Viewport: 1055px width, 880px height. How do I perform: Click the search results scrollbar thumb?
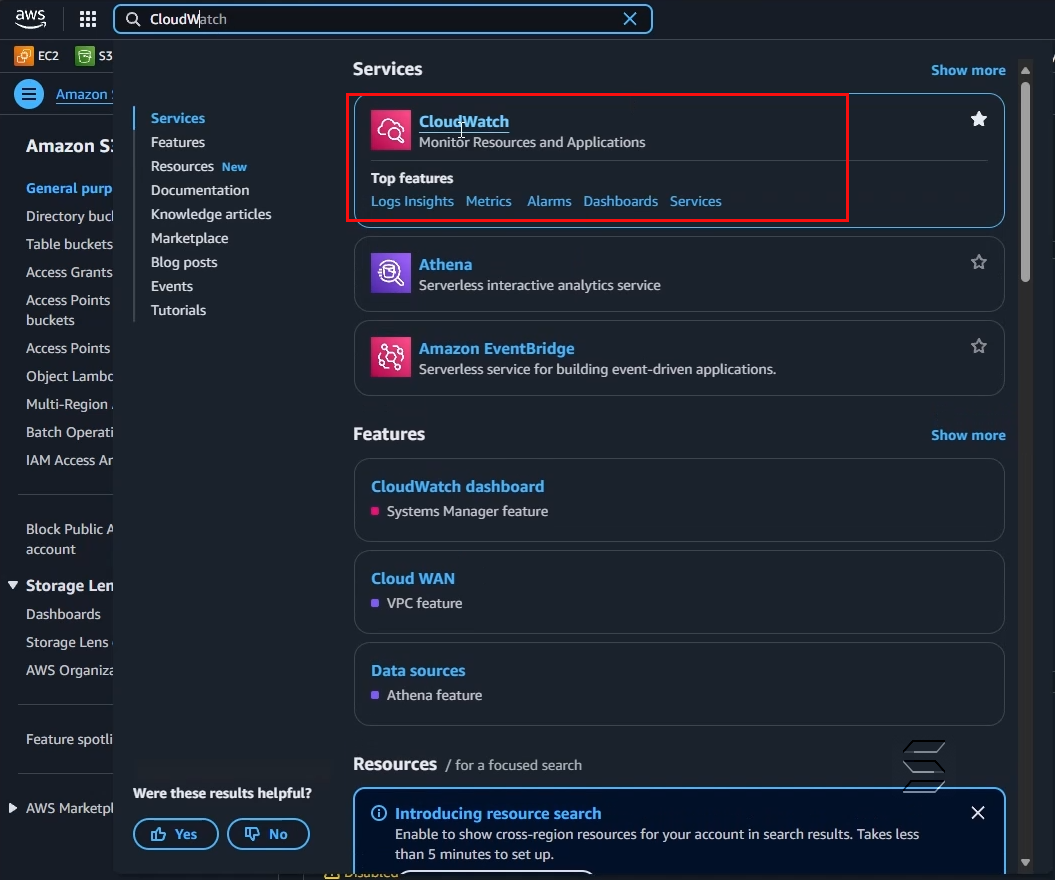pyautogui.click(x=1025, y=182)
